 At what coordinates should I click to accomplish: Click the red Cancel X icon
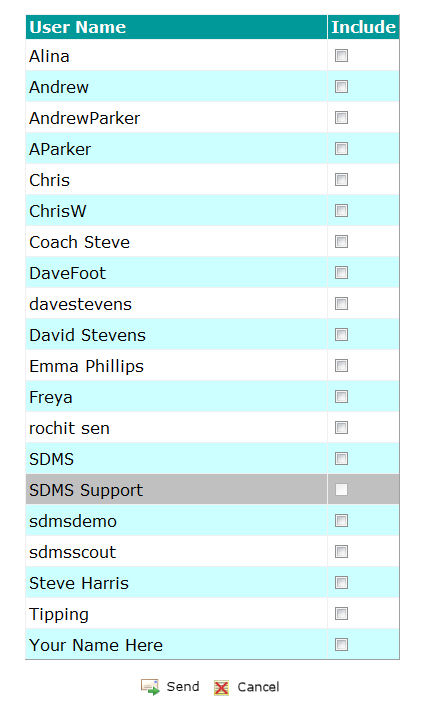point(221,687)
